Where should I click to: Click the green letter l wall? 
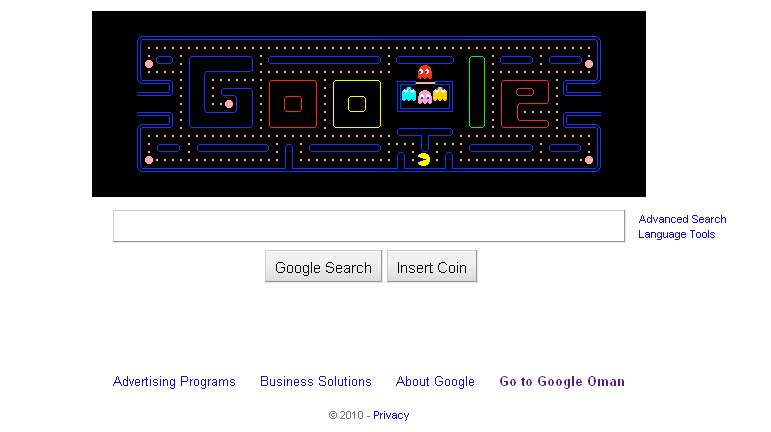pyautogui.click(x=476, y=92)
